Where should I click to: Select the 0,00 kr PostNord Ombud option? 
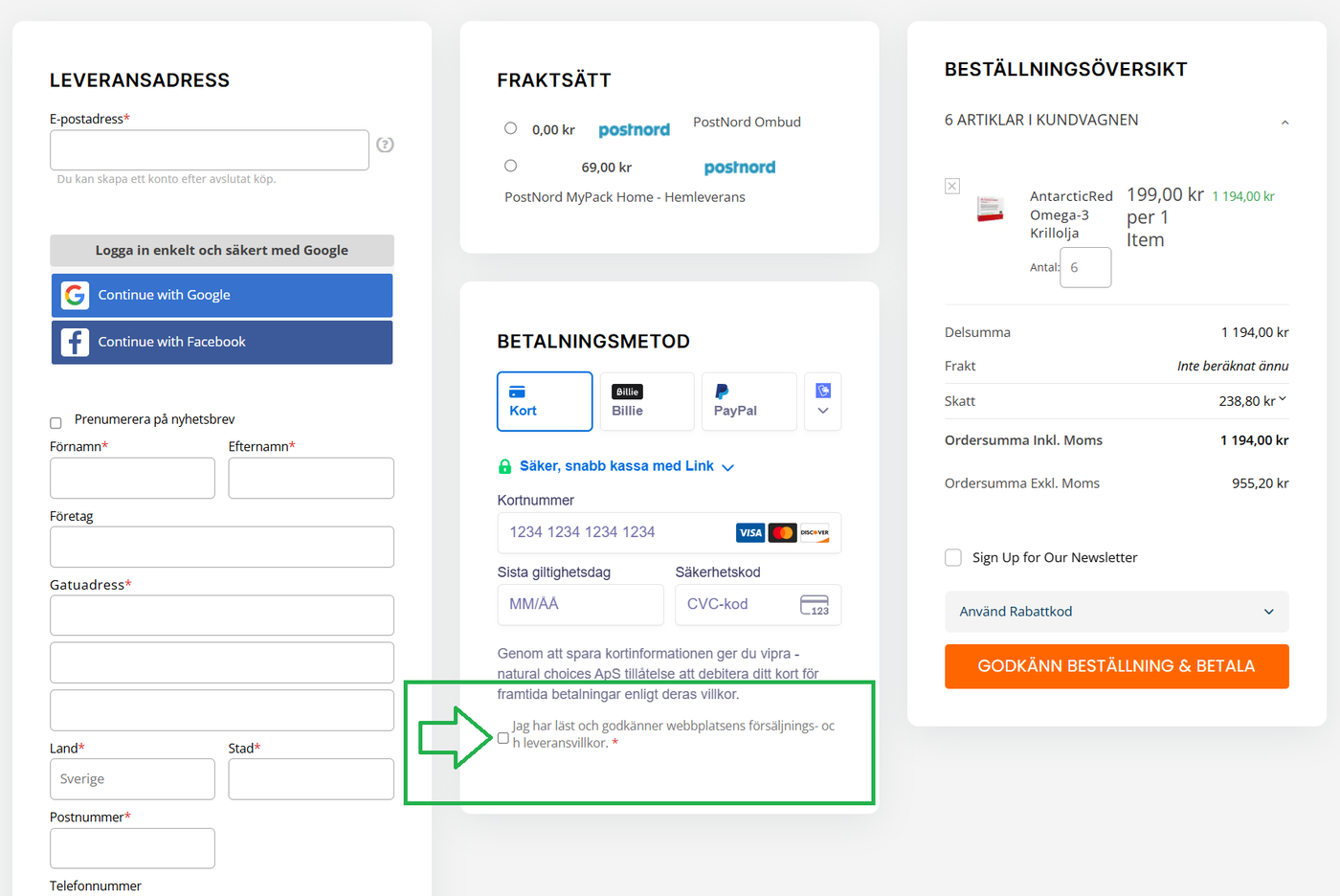[511, 128]
